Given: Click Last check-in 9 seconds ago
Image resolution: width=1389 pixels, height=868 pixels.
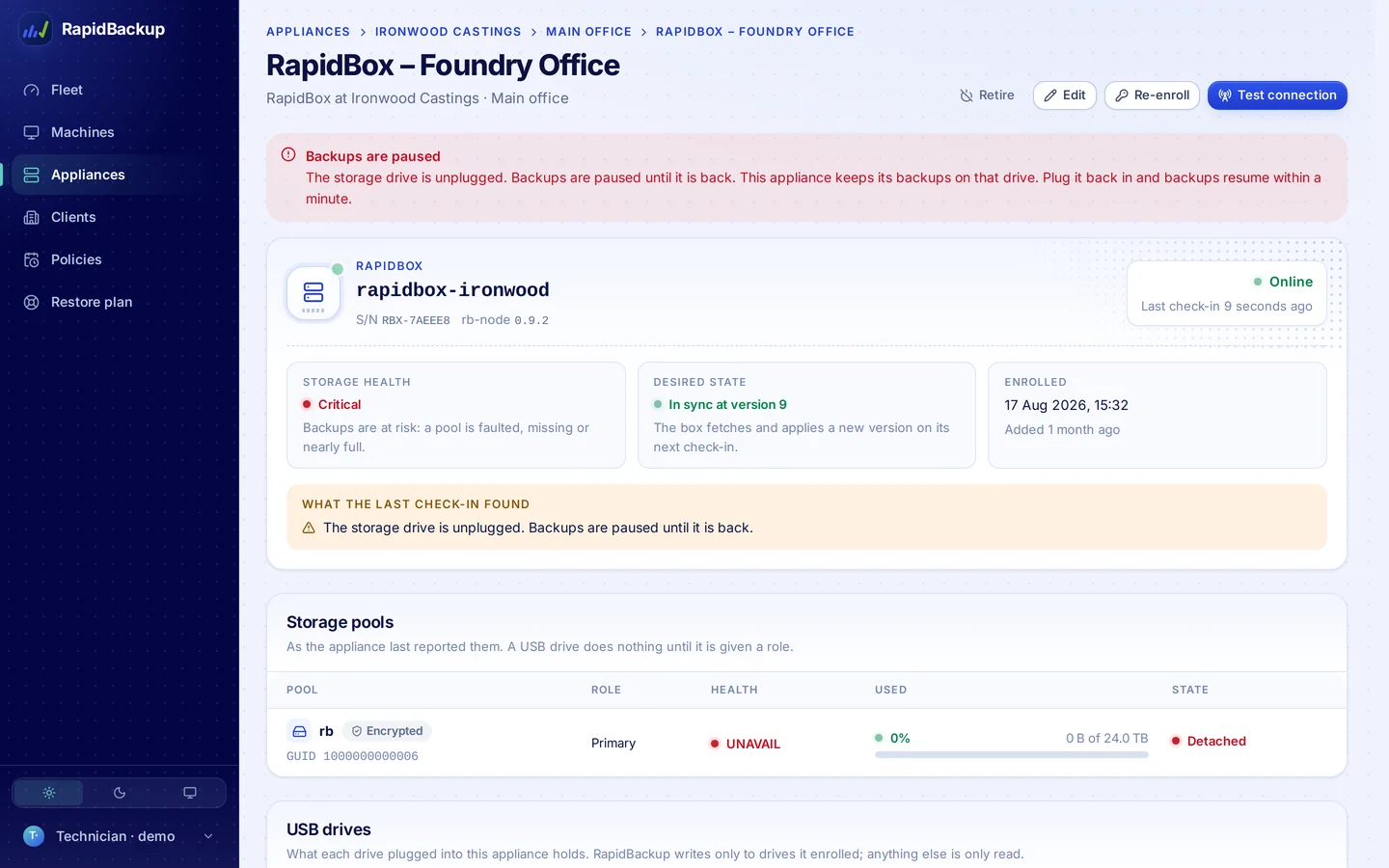Looking at the screenshot, I should coord(1226,307).
